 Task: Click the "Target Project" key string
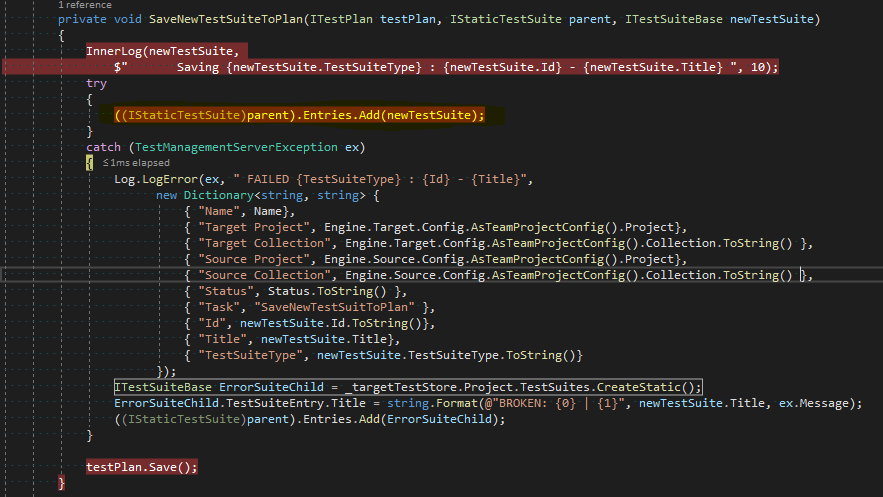pos(257,227)
